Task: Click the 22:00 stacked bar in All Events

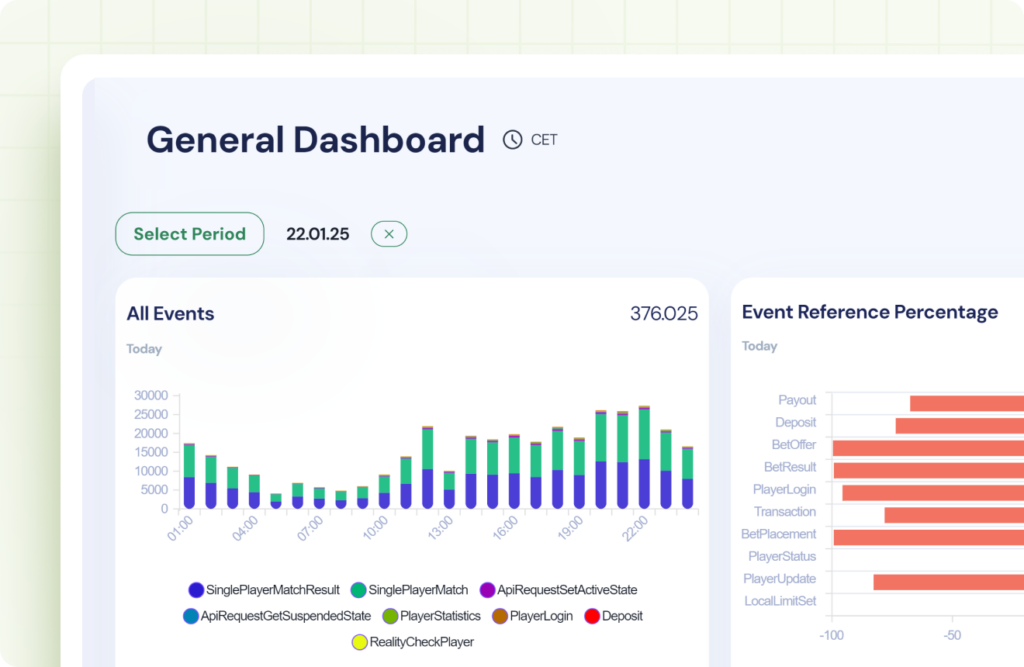Action: [644, 460]
